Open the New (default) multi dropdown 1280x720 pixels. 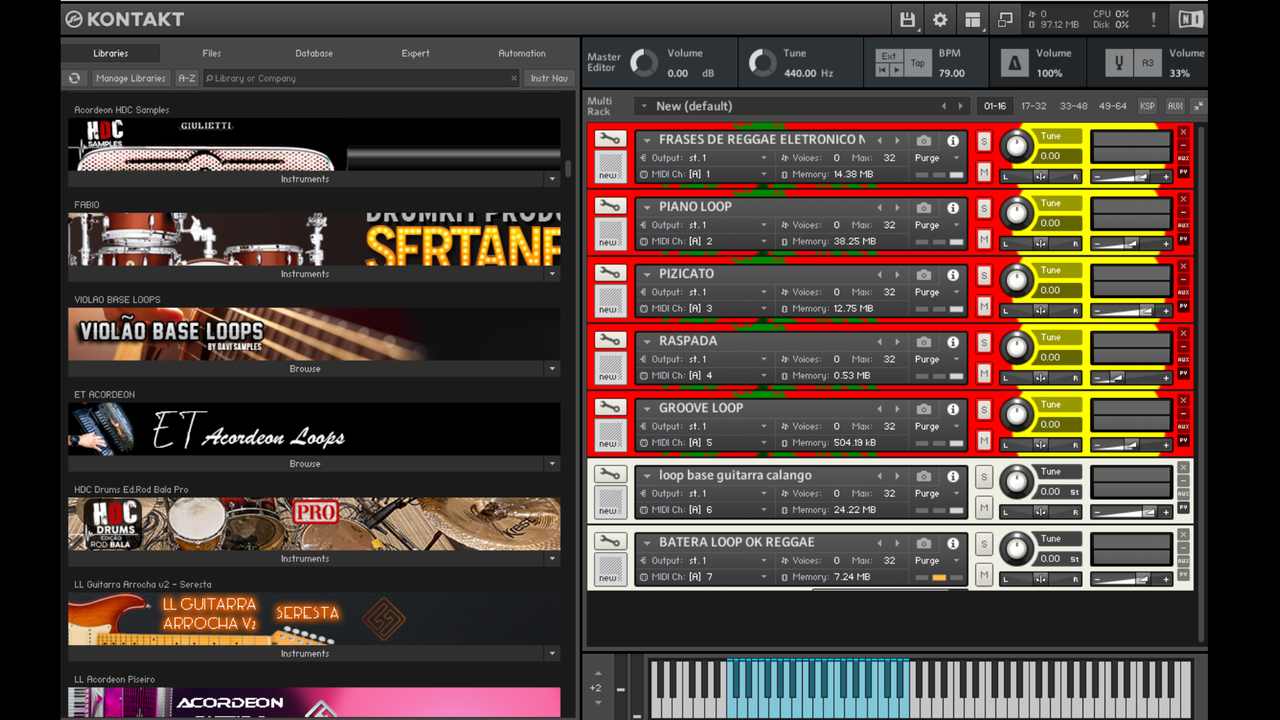[x=644, y=106]
